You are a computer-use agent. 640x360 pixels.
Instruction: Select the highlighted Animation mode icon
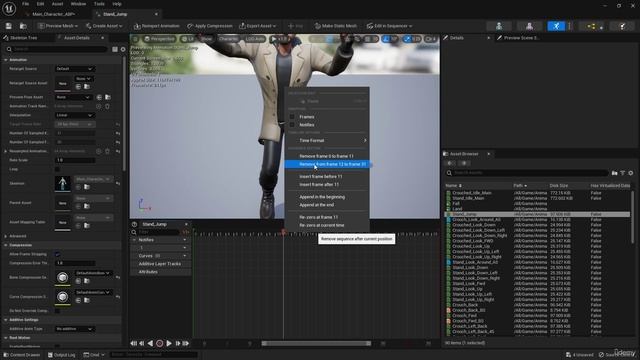coord(556,26)
